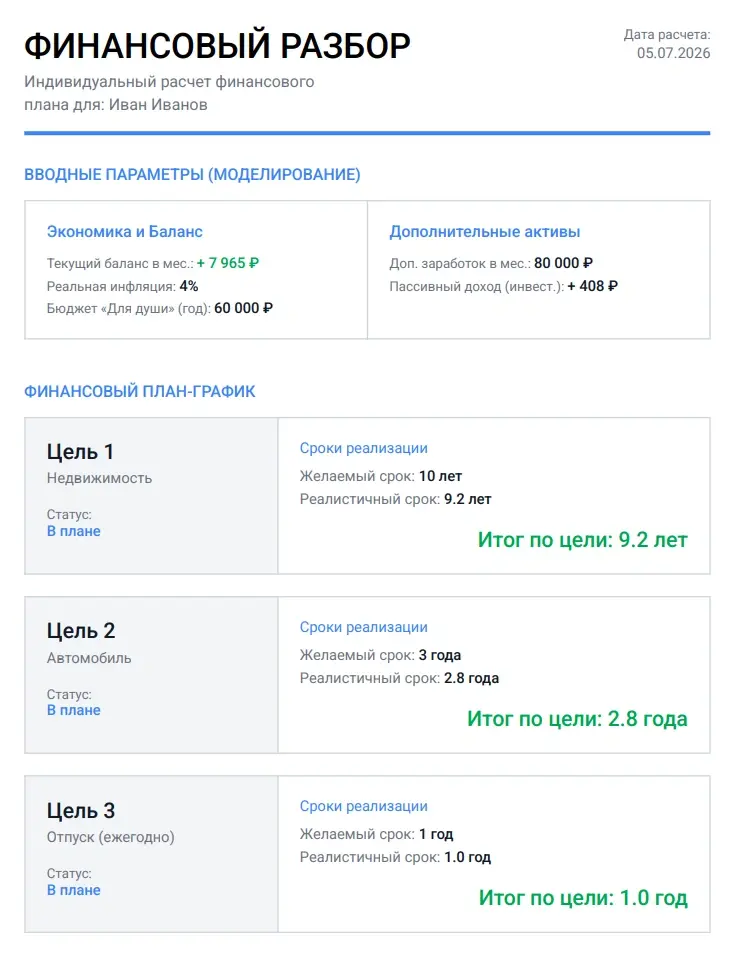
Task: Click the ФИНАНСОВЫЙ РАЗБОР main title
Action: coord(217,46)
